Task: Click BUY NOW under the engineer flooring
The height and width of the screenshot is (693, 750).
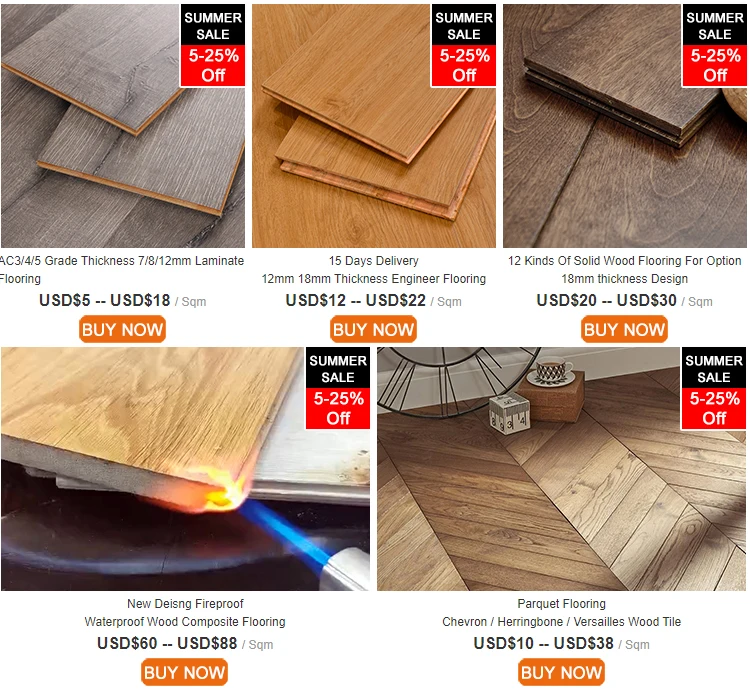Action: pyautogui.click(x=373, y=329)
